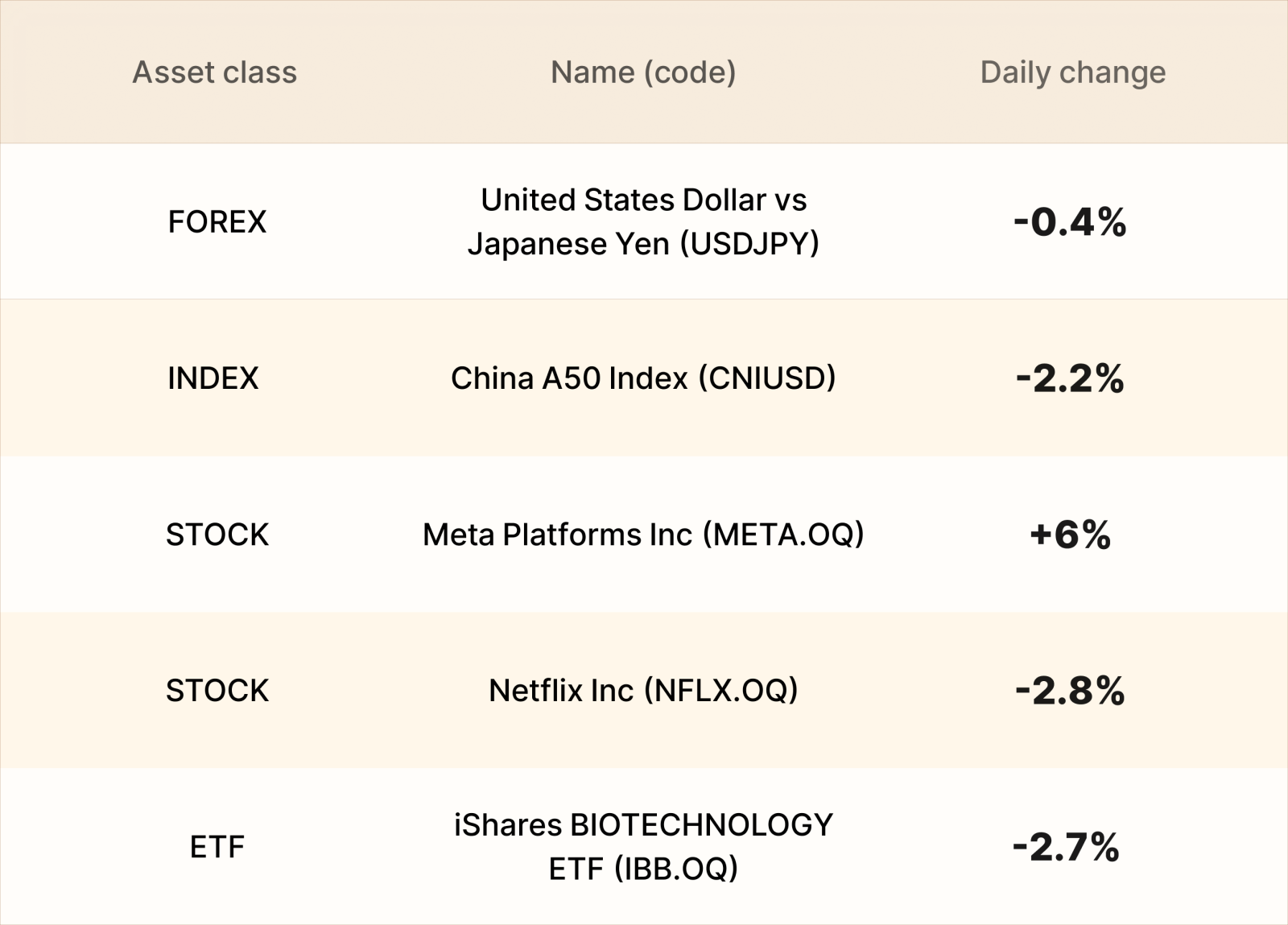
Task: Click the Name (code) column header
Action: [643, 72]
